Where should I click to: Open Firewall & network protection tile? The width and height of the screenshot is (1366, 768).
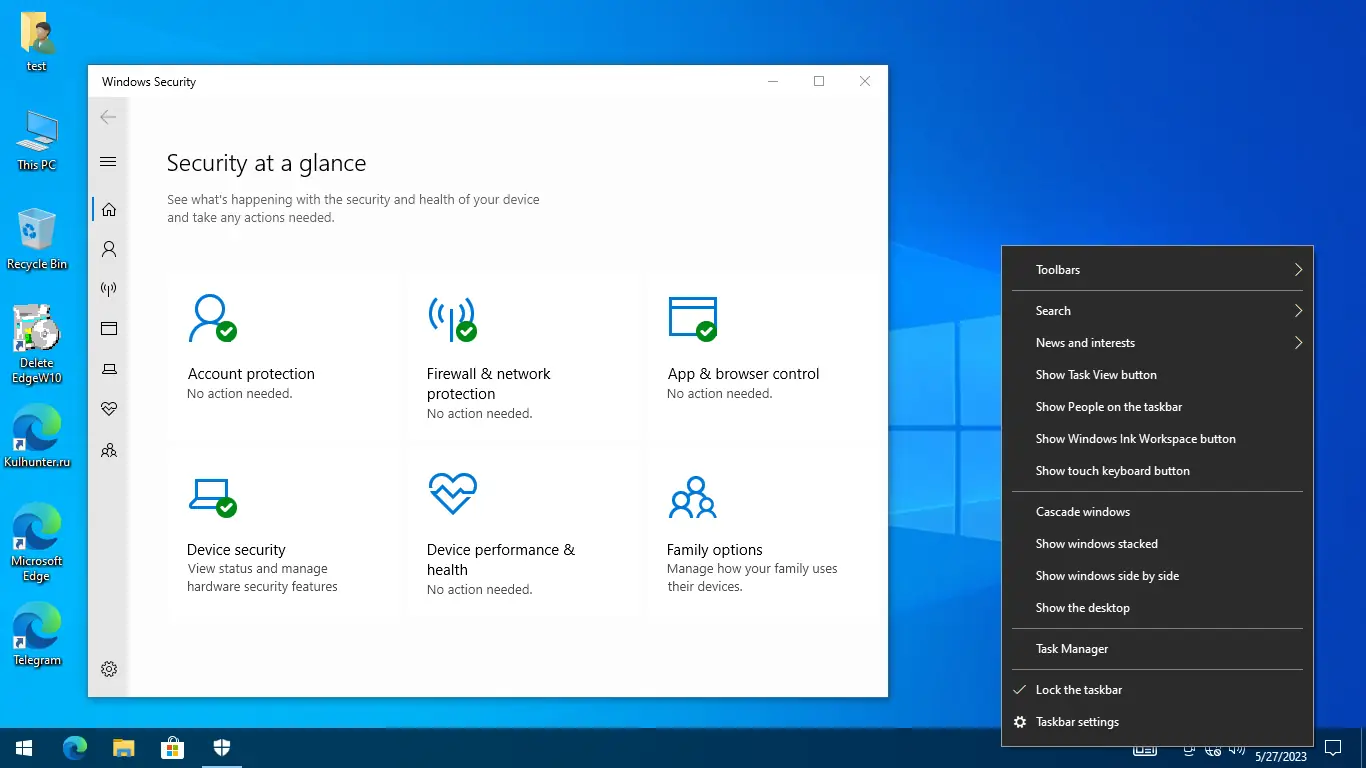point(522,355)
